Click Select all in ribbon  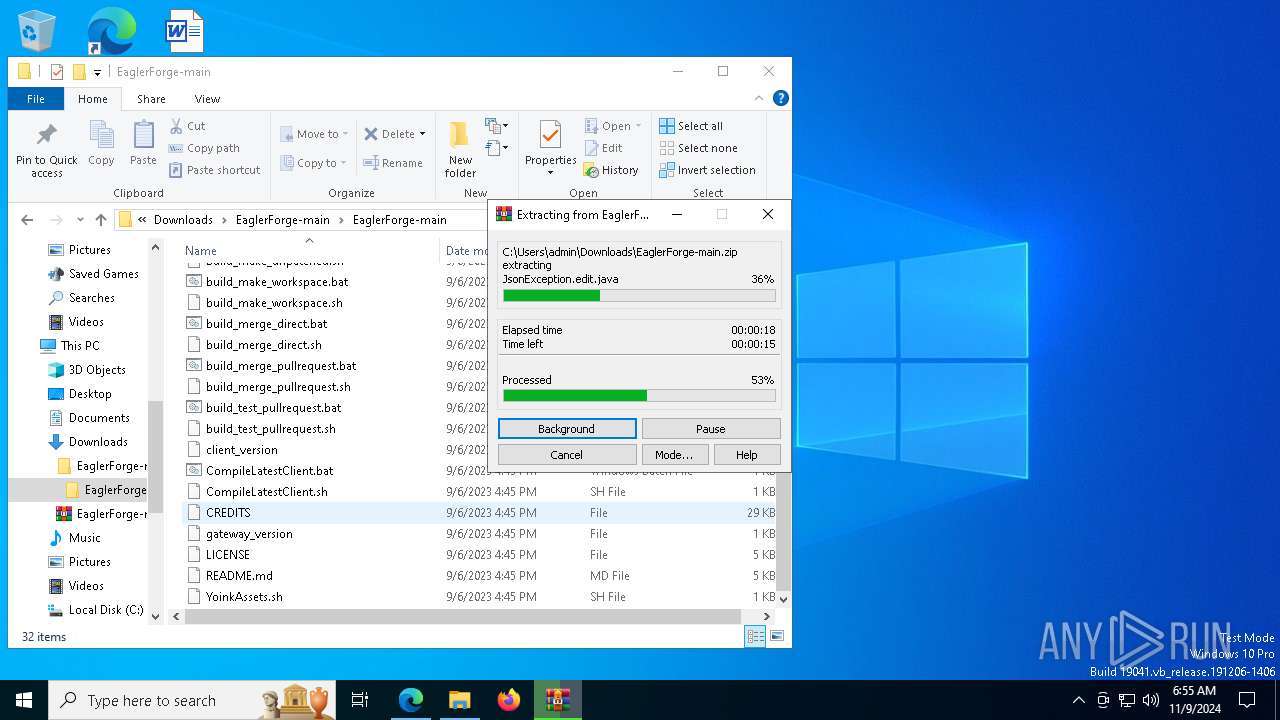pos(691,126)
